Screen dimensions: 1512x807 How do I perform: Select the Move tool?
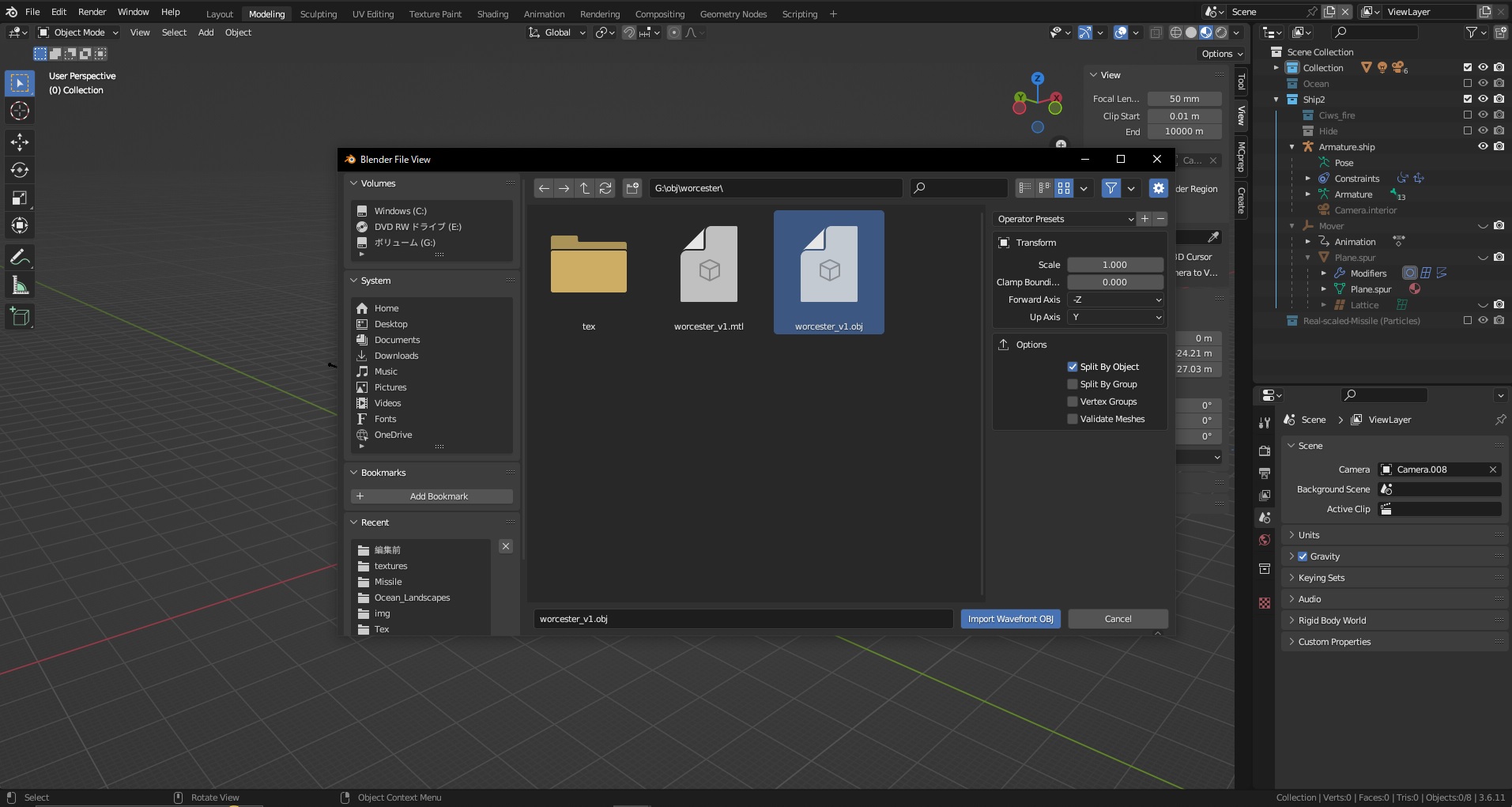[x=20, y=142]
